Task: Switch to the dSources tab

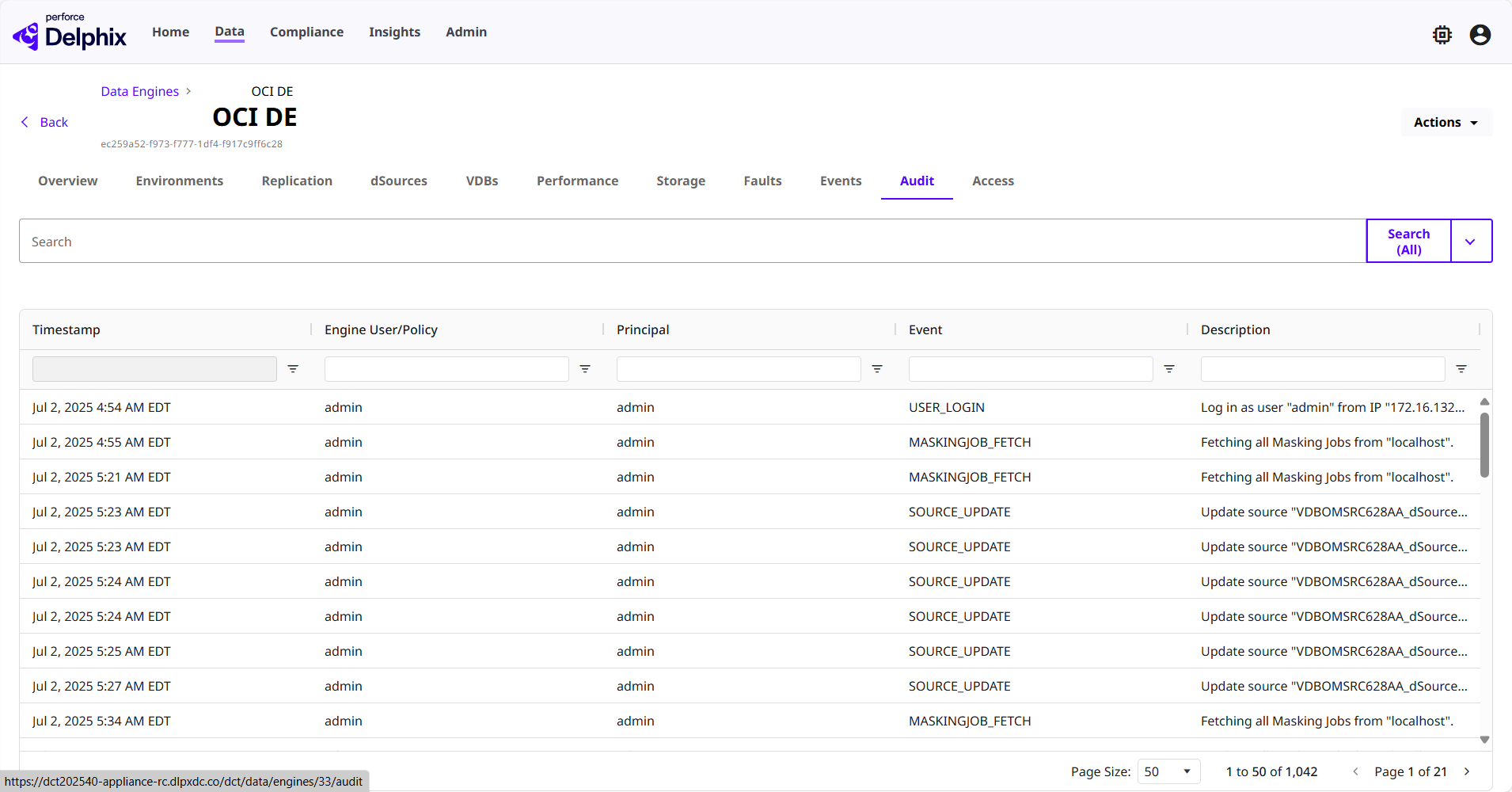Action: coord(399,181)
